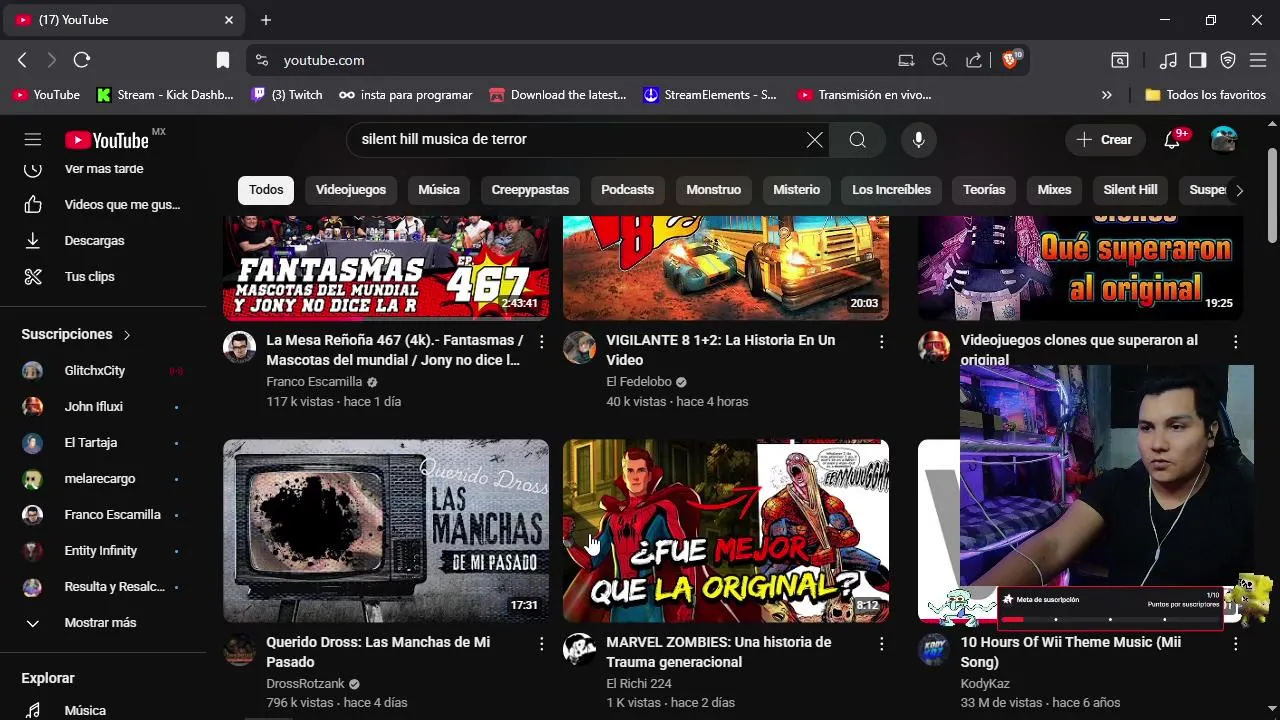Click the page vertical scrollbar
The image size is (1280, 720).
pos(1272,195)
